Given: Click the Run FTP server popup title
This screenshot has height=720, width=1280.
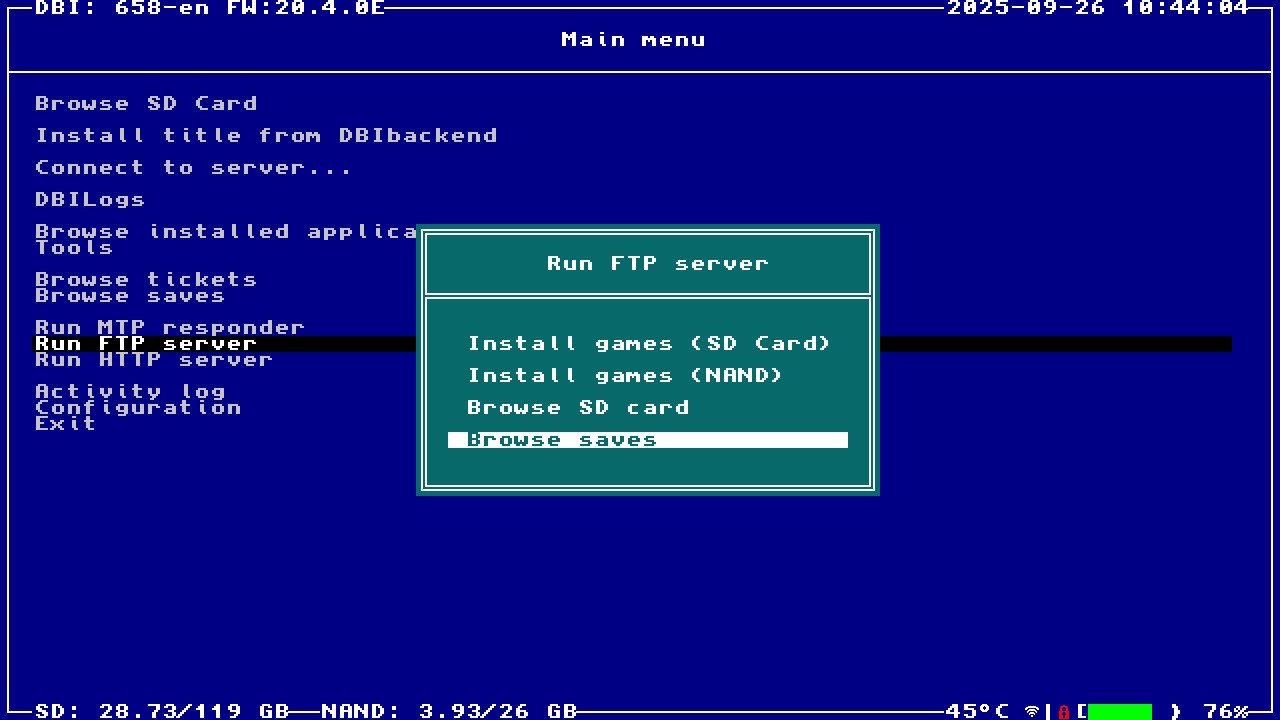Looking at the screenshot, I should tap(658, 264).
